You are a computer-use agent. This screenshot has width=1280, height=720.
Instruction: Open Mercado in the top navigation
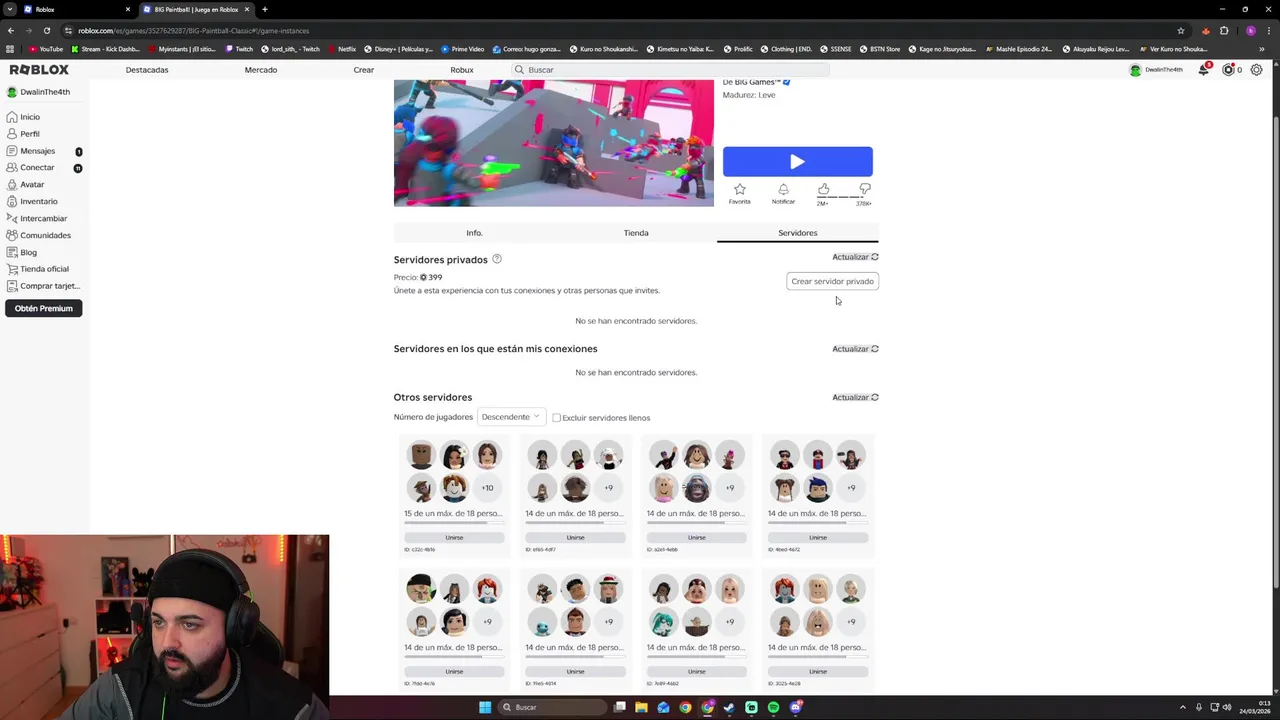click(261, 70)
